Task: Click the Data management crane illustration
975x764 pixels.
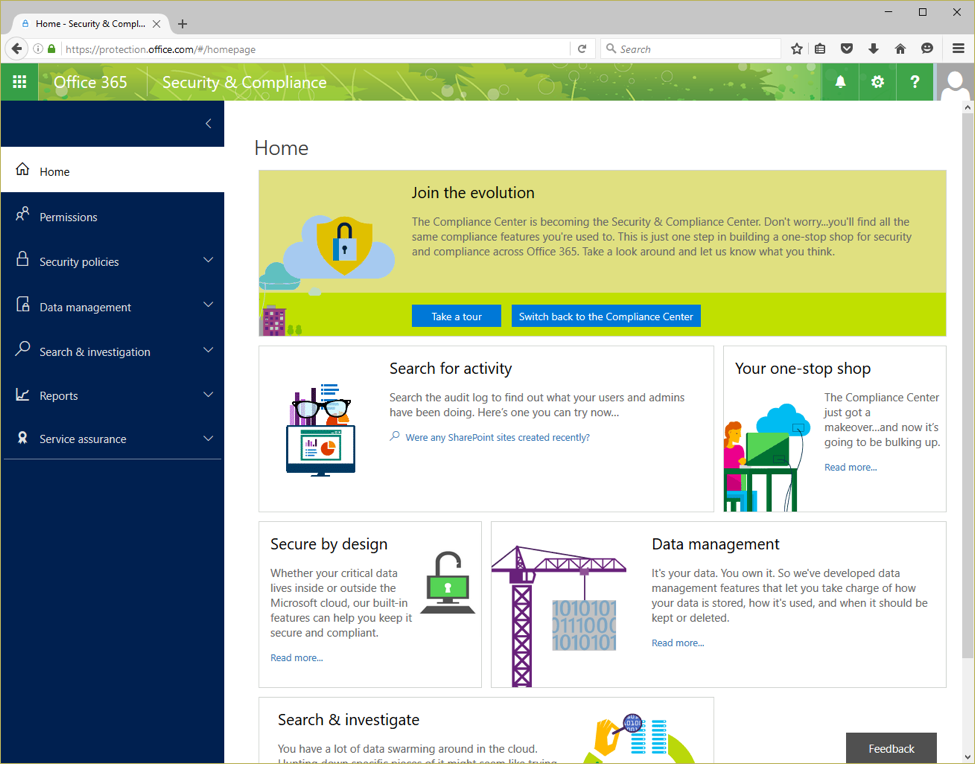Action: click(558, 615)
